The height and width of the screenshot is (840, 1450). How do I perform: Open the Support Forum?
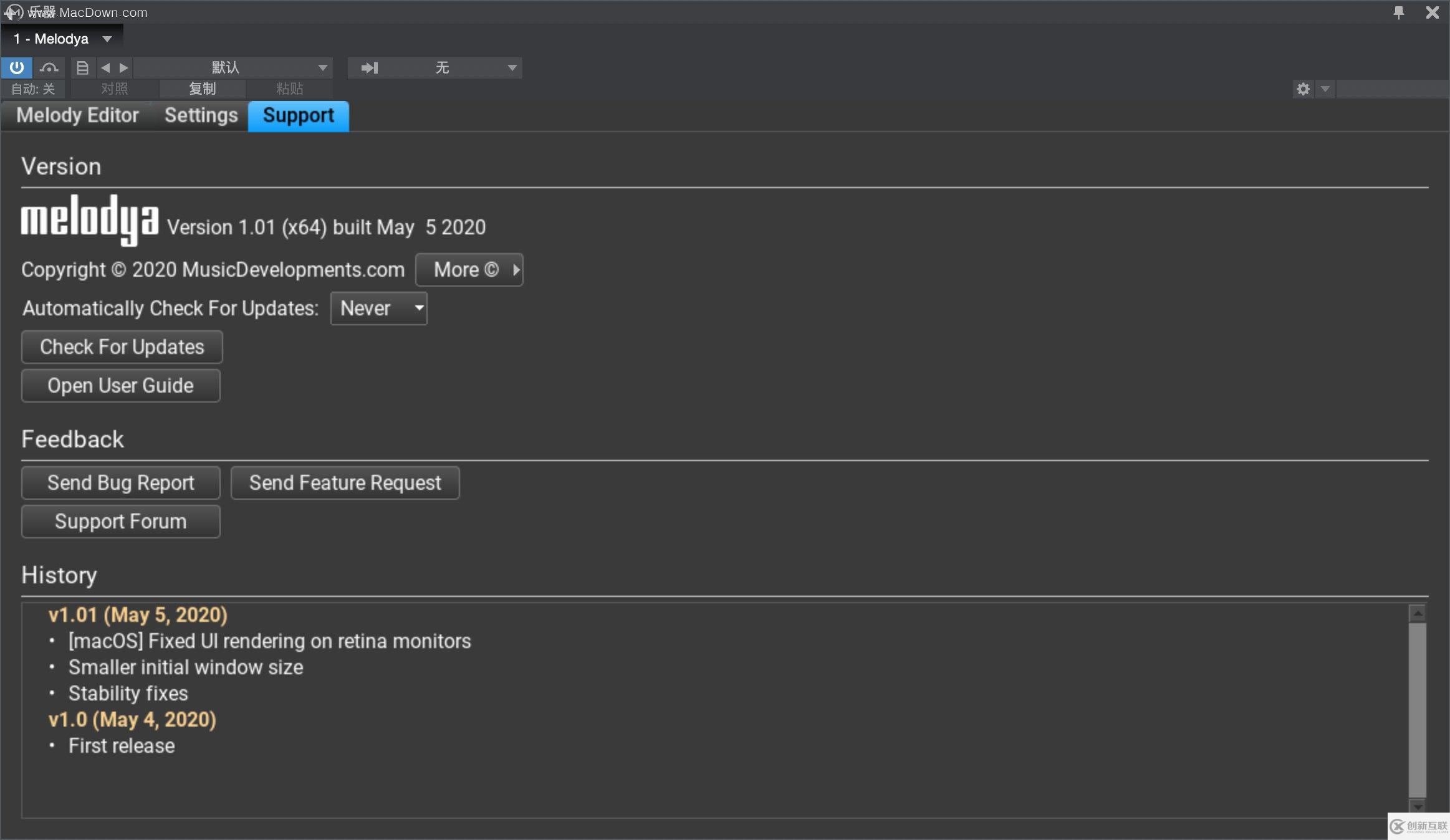tap(121, 522)
